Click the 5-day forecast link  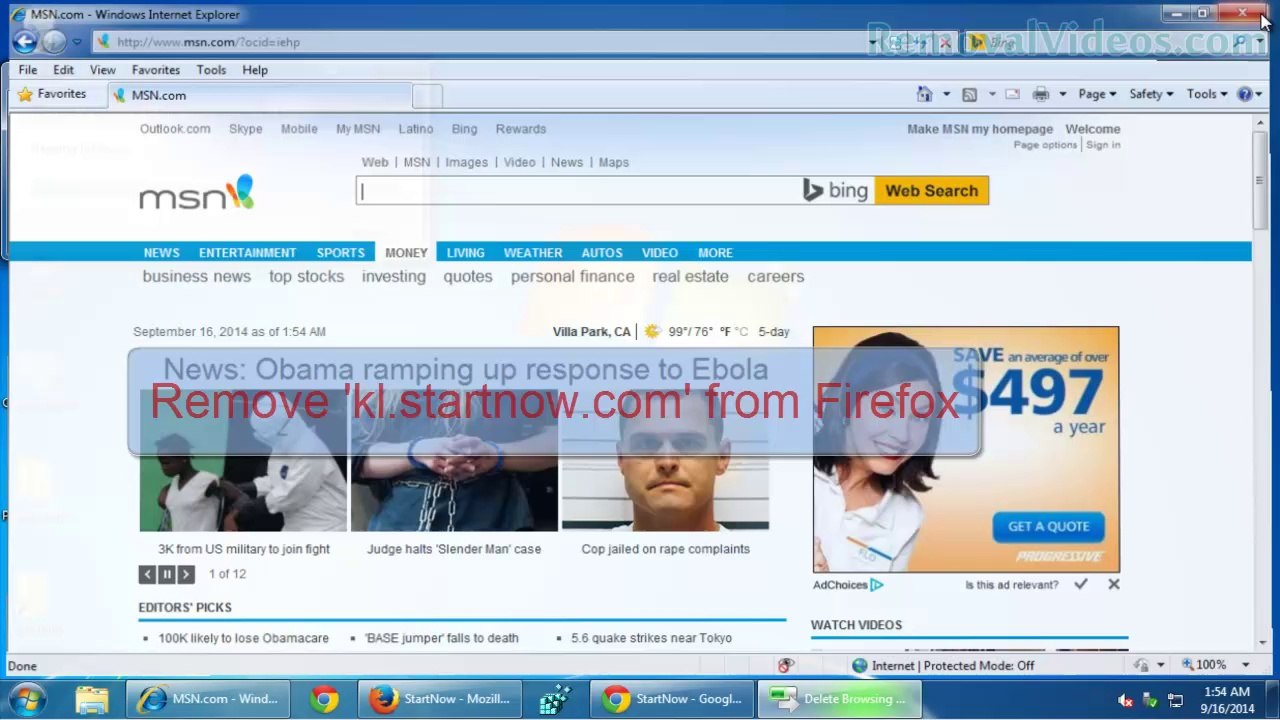coord(774,332)
